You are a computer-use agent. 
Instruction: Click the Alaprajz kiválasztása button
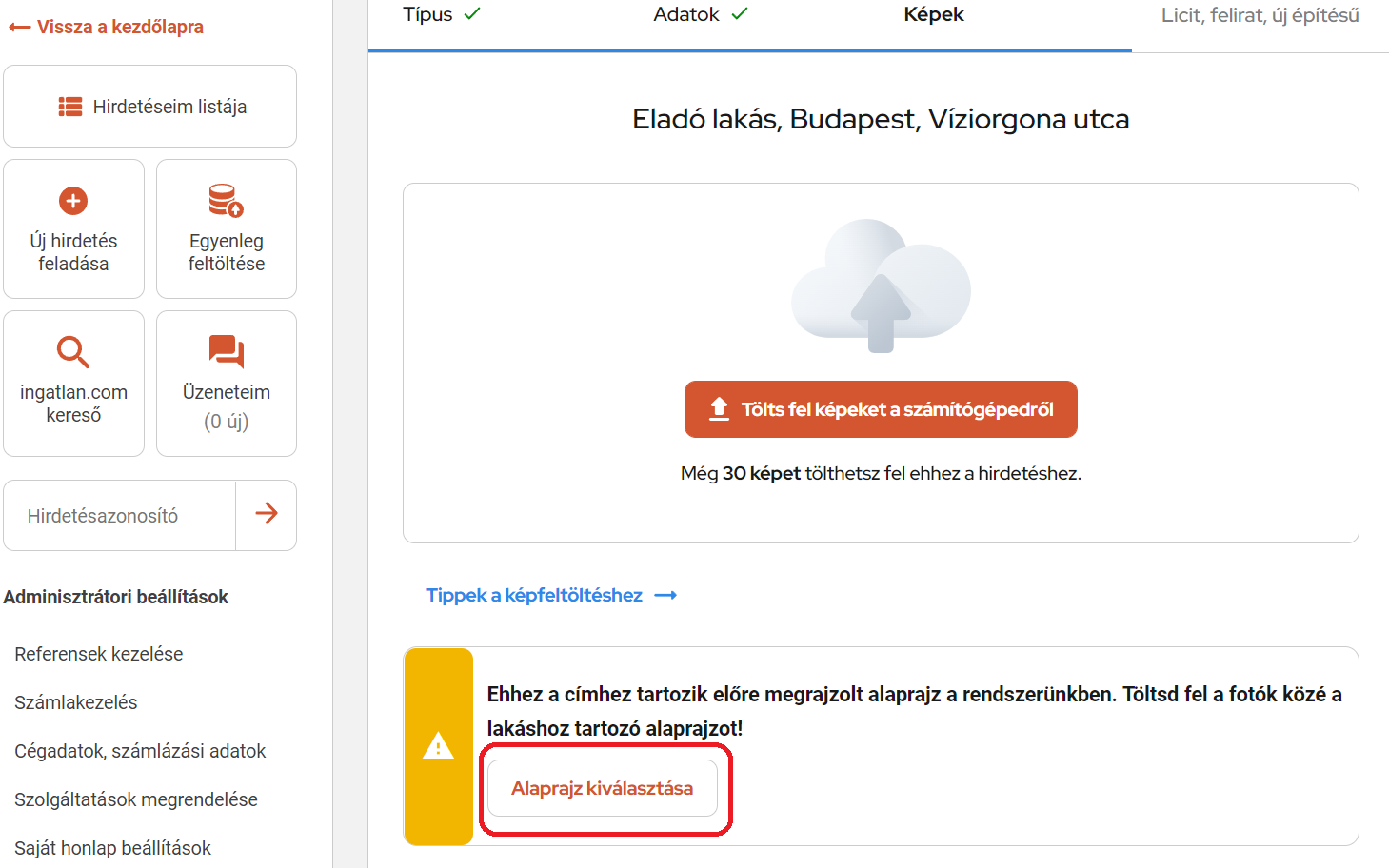[602, 788]
